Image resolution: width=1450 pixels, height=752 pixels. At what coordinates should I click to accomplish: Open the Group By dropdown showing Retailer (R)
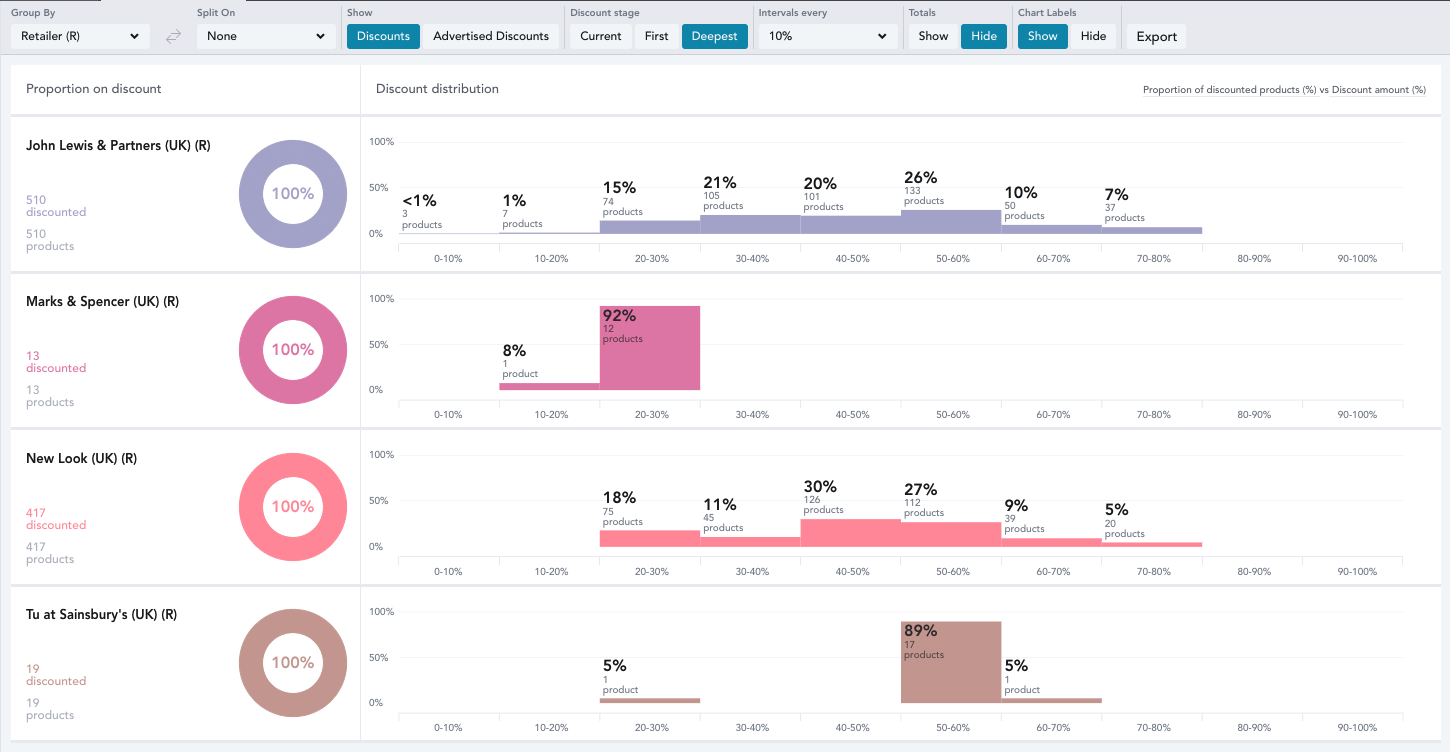[80, 37]
